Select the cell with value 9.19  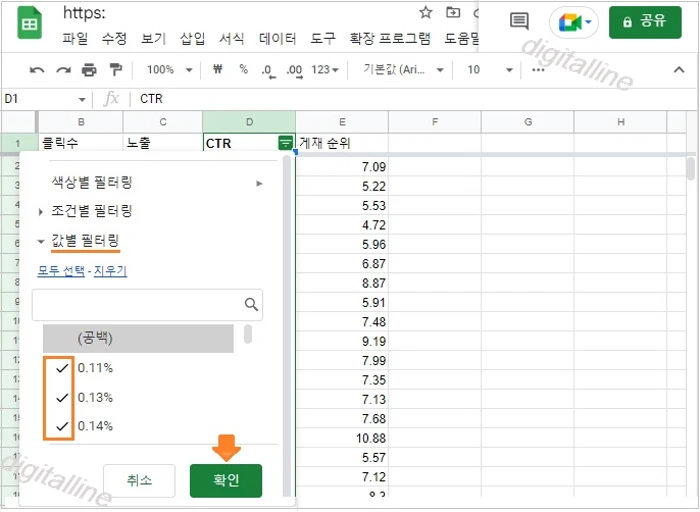click(342, 341)
